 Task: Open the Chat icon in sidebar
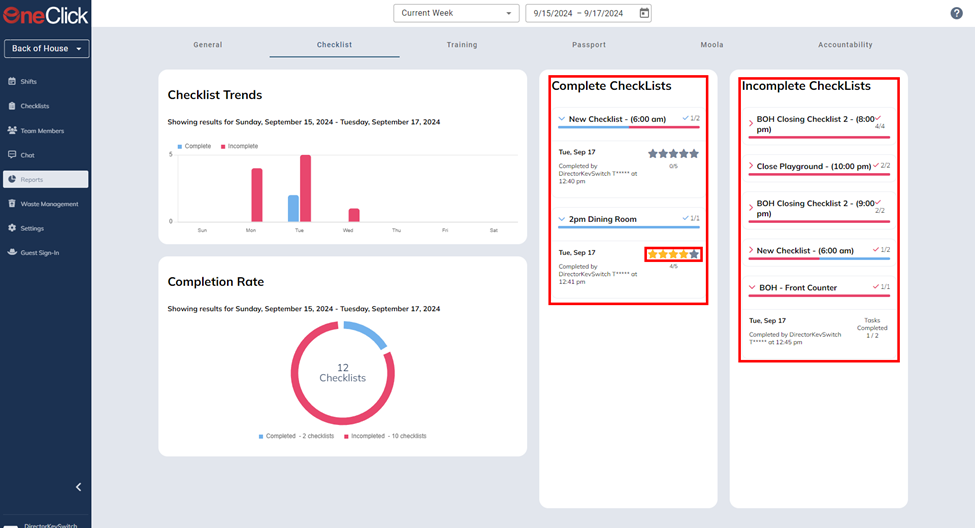(x=12, y=154)
